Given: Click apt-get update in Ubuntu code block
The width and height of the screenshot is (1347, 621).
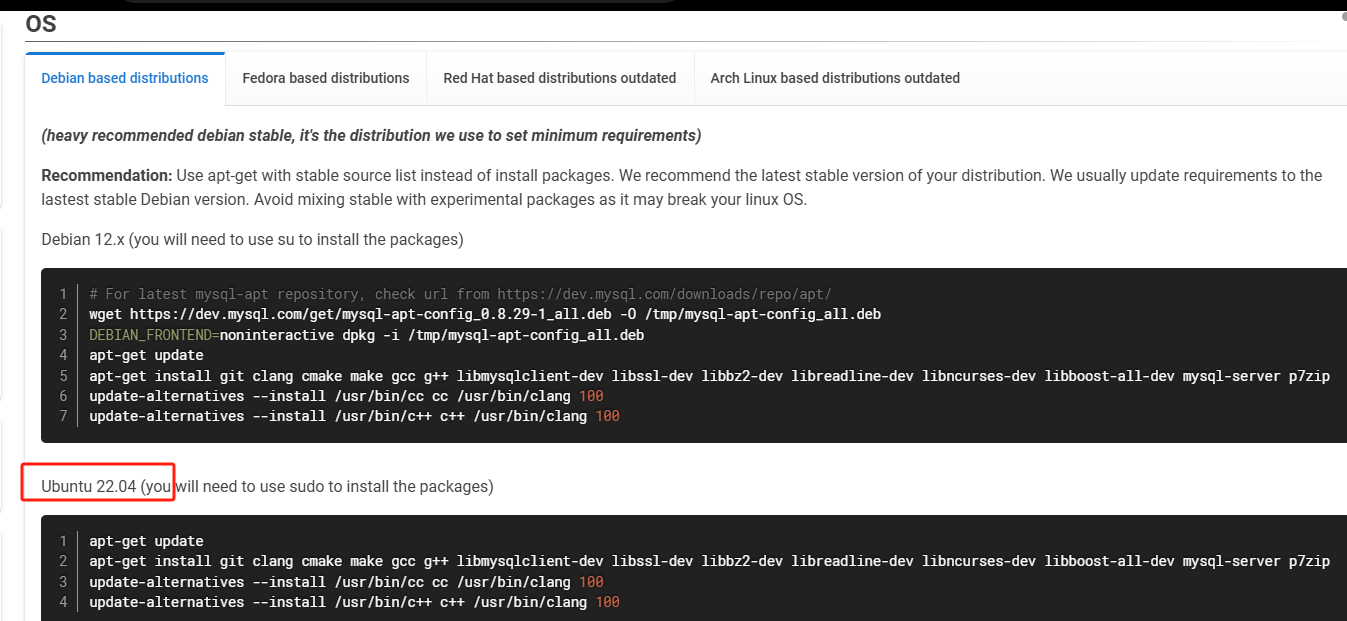Looking at the screenshot, I should click(146, 541).
